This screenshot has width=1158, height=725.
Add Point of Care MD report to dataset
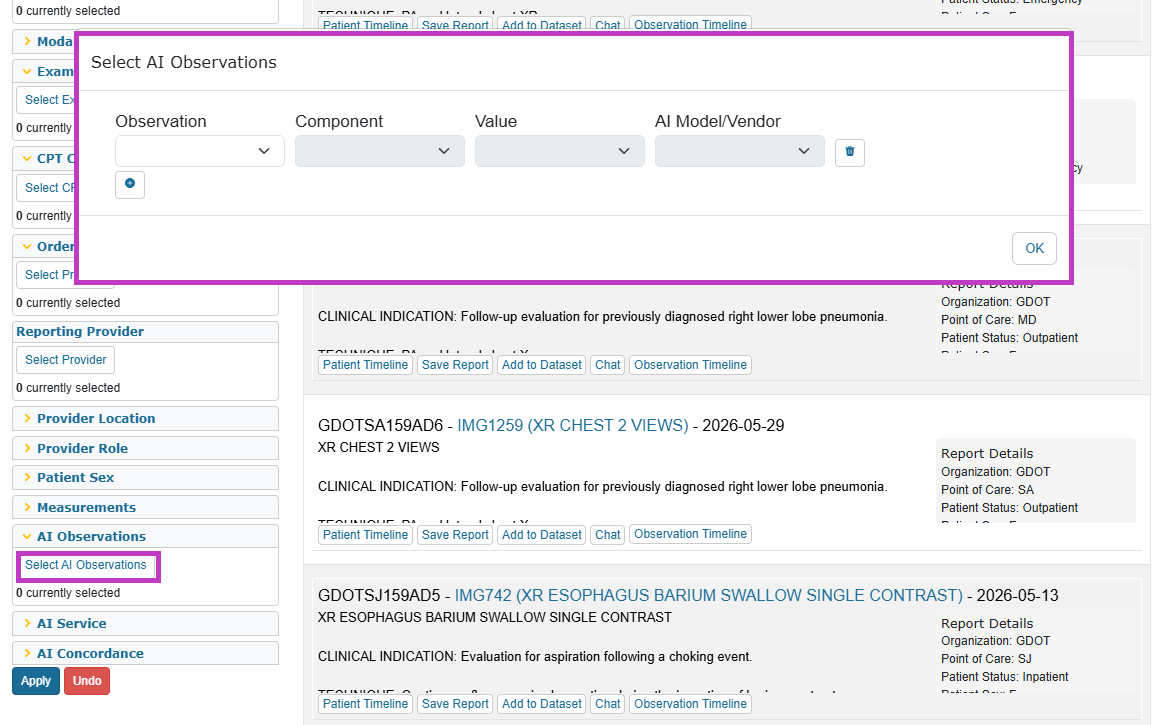[x=542, y=365]
